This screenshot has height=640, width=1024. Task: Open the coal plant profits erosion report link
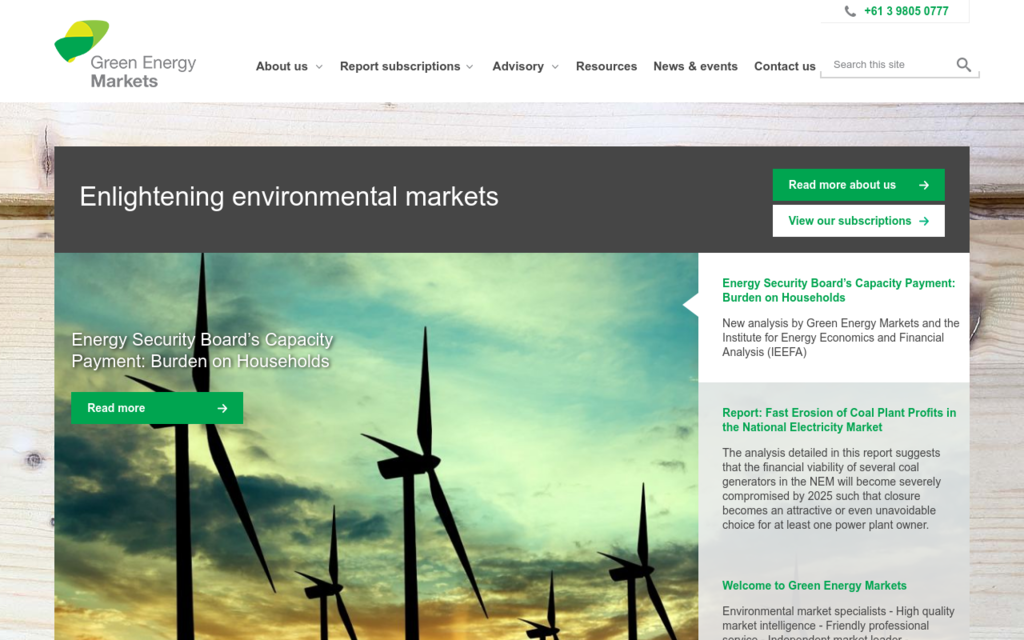(x=839, y=419)
